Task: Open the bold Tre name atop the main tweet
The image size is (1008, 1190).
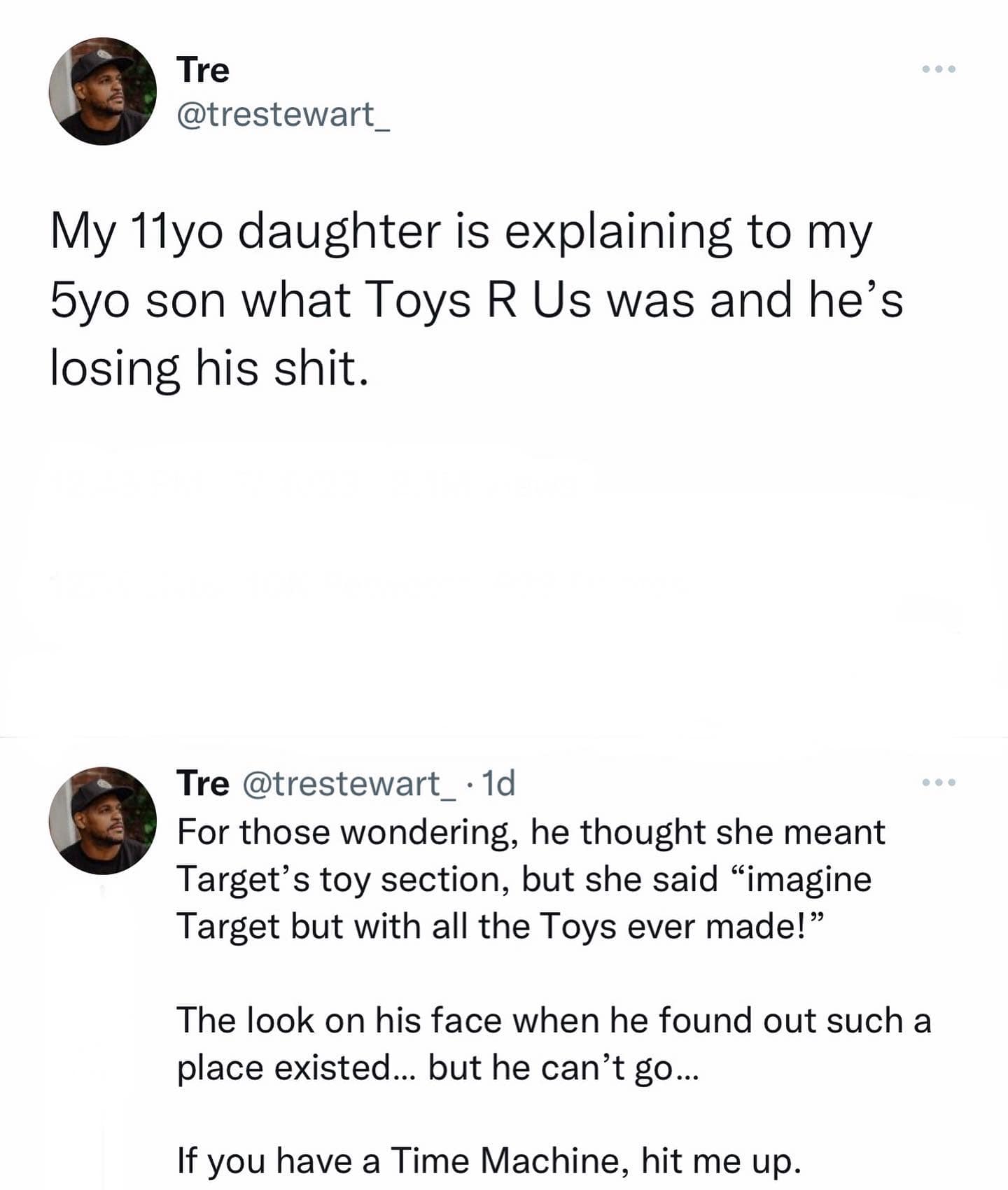Action: (203, 70)
